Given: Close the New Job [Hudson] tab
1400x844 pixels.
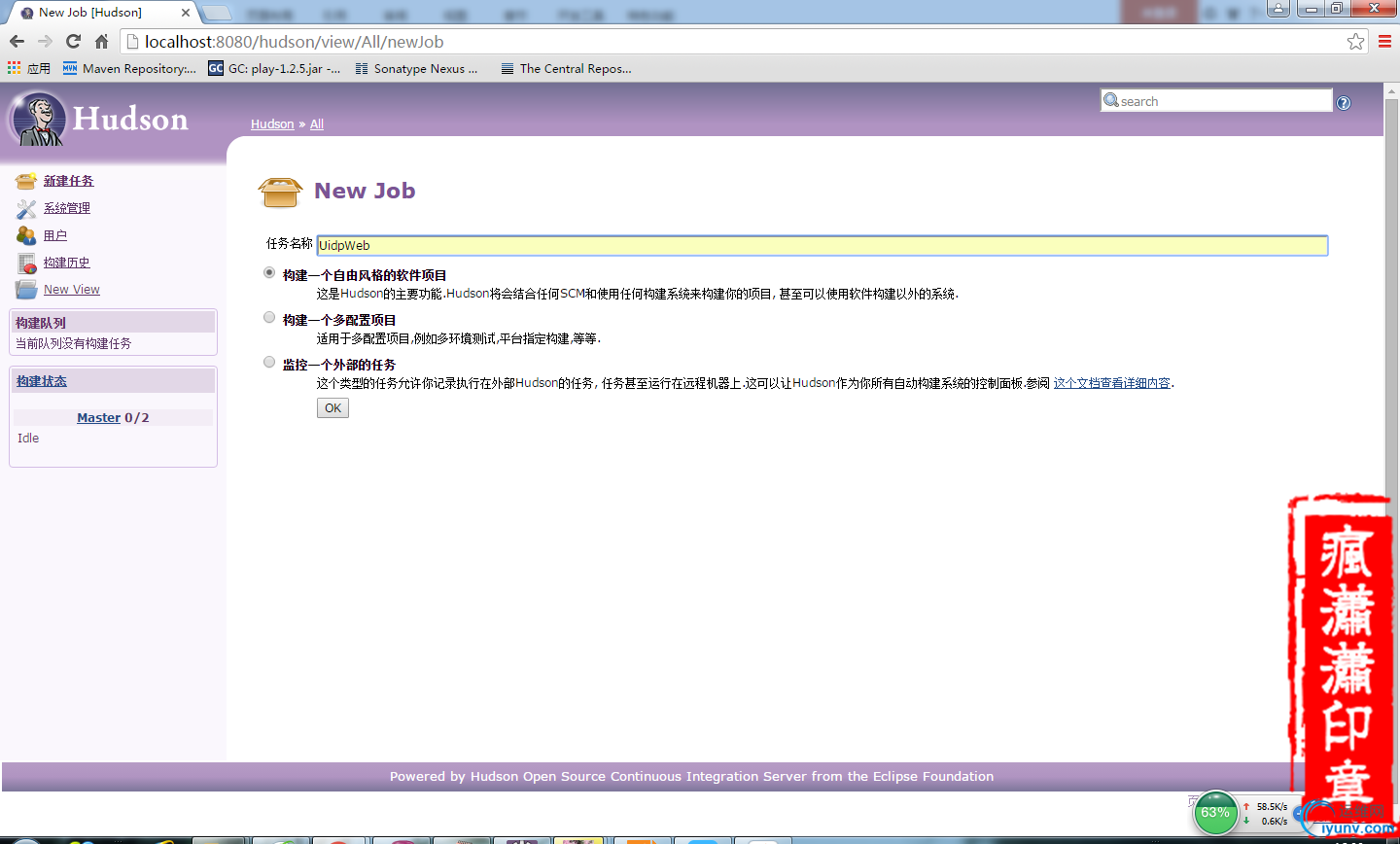Looking at the screenshot, I should pyautogui.click(x=186, y=13).
